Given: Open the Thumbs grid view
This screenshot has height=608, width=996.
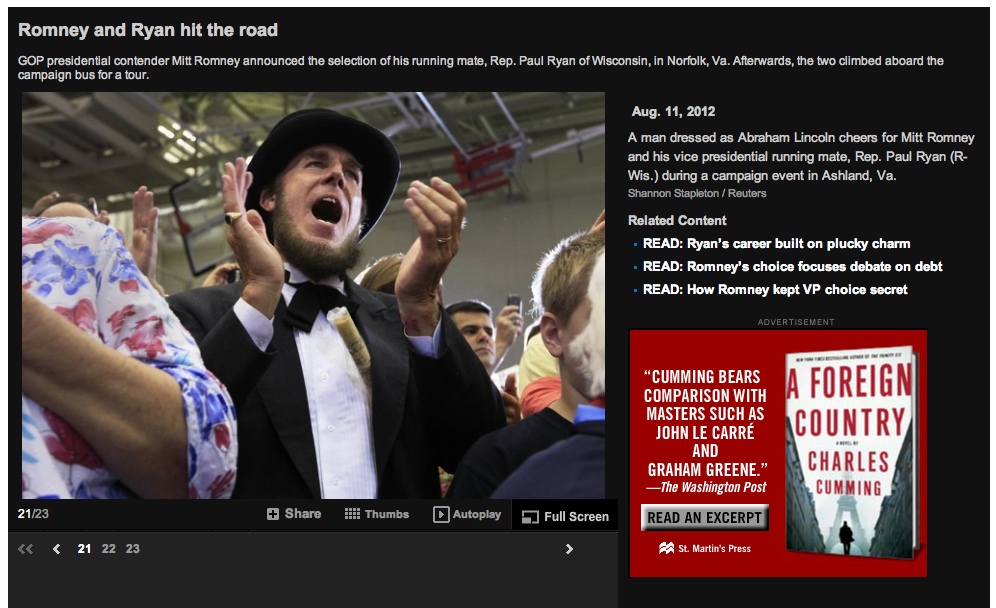Looking at the screenshot, I should (377, 514).
